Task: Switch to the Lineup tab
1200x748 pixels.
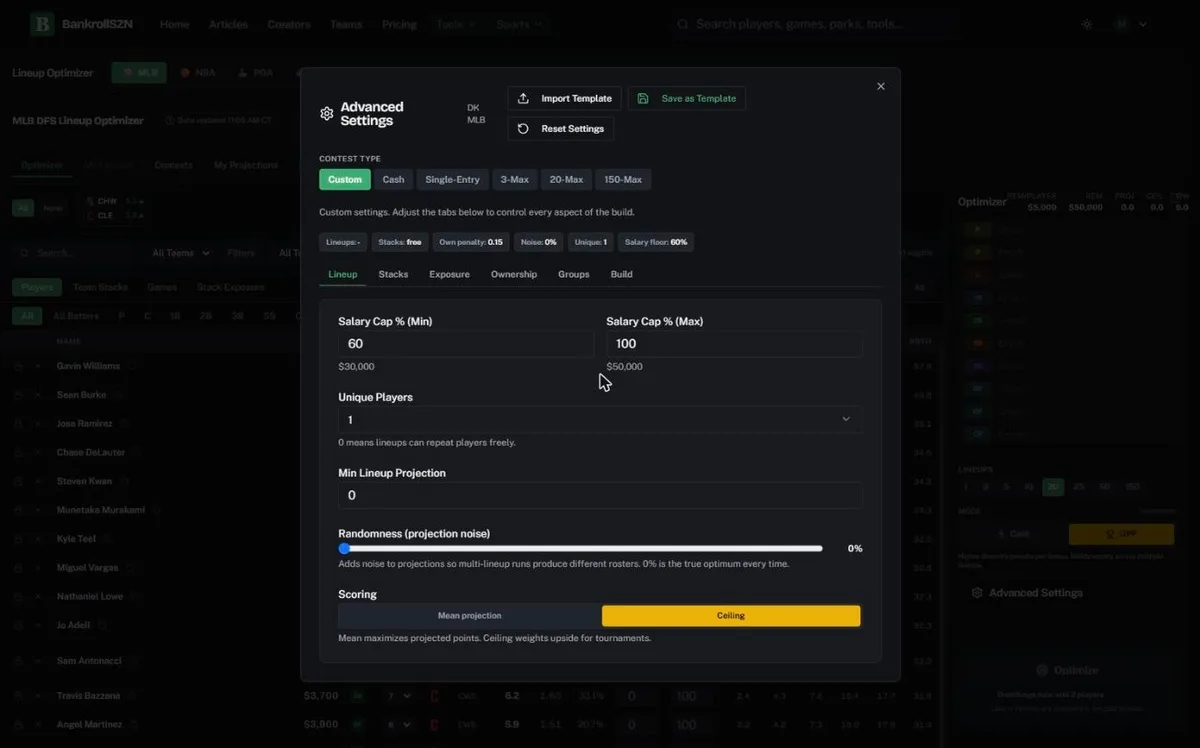Action: click(343, 274)
